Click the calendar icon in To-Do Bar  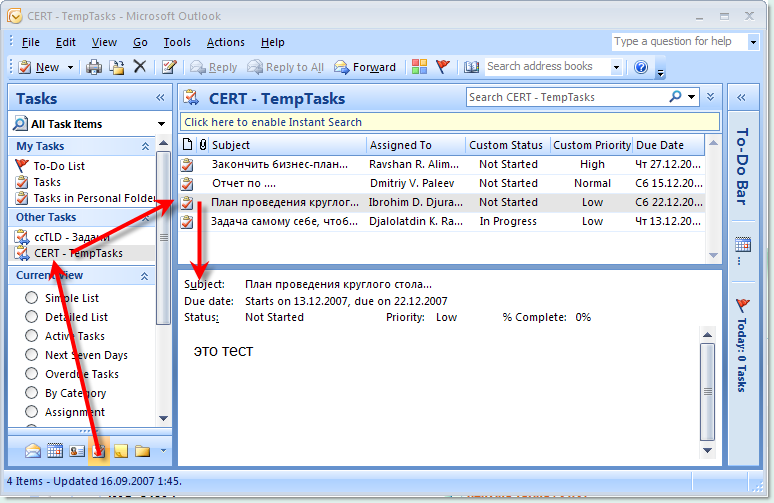(x=743, y=245)
